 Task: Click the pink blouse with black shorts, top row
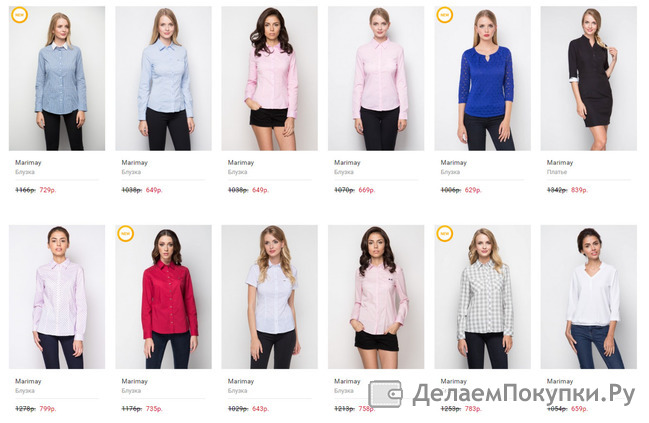[x=269, y=78]
